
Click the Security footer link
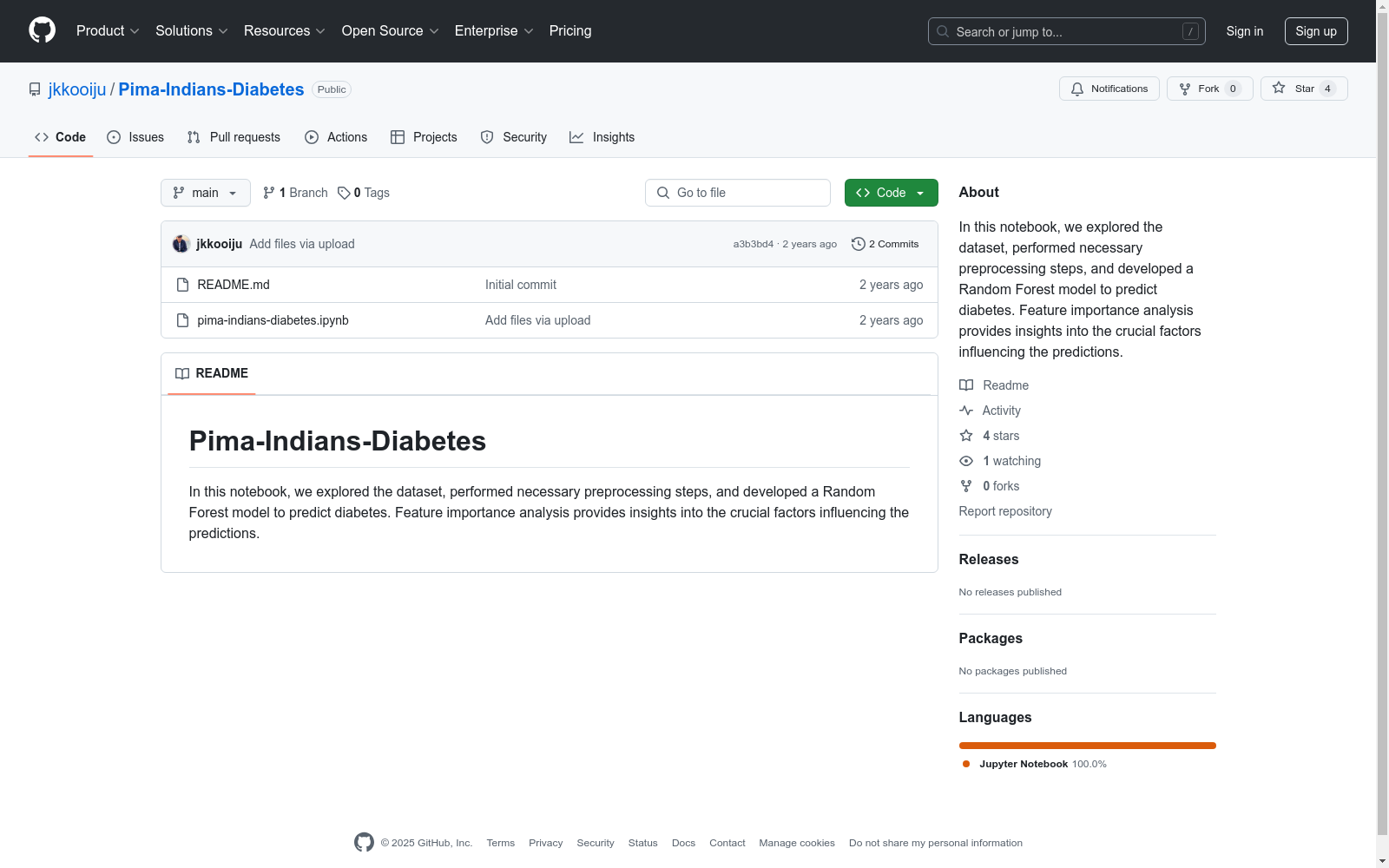pyautogui.click(x=596, y=843)
